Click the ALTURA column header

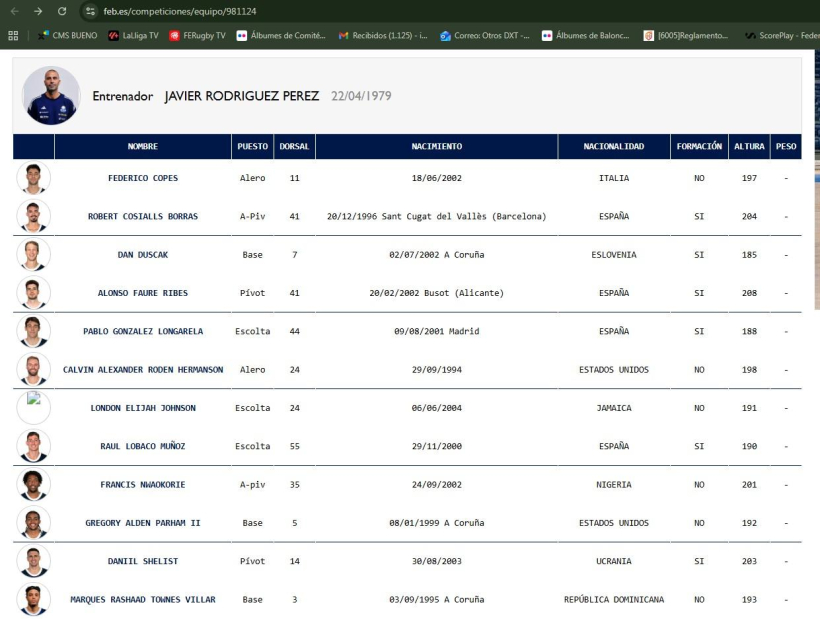[749, 146]
